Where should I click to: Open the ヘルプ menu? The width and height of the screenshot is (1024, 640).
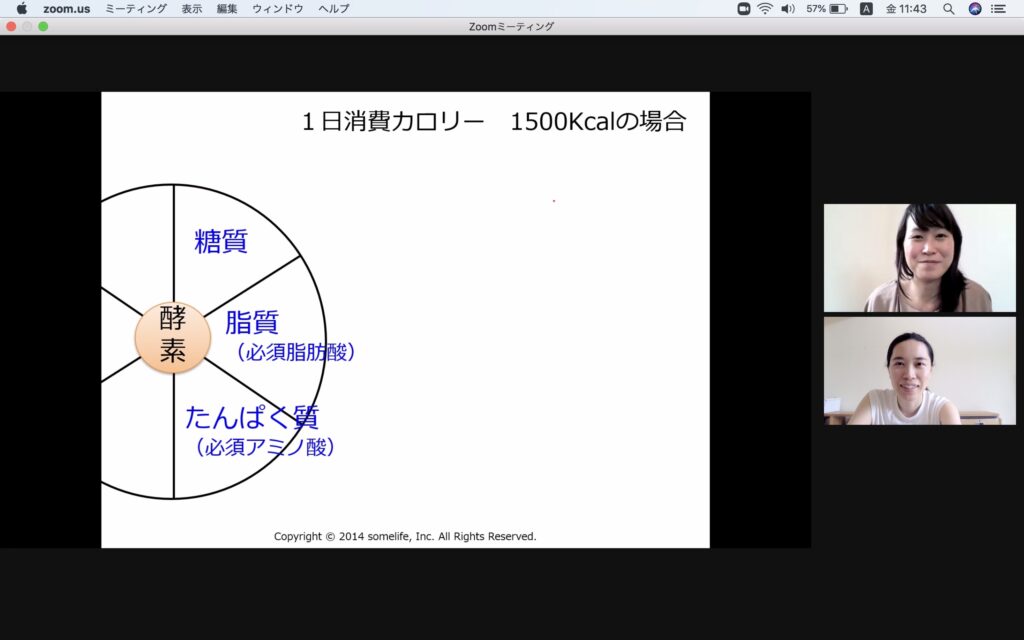[333, 8]
